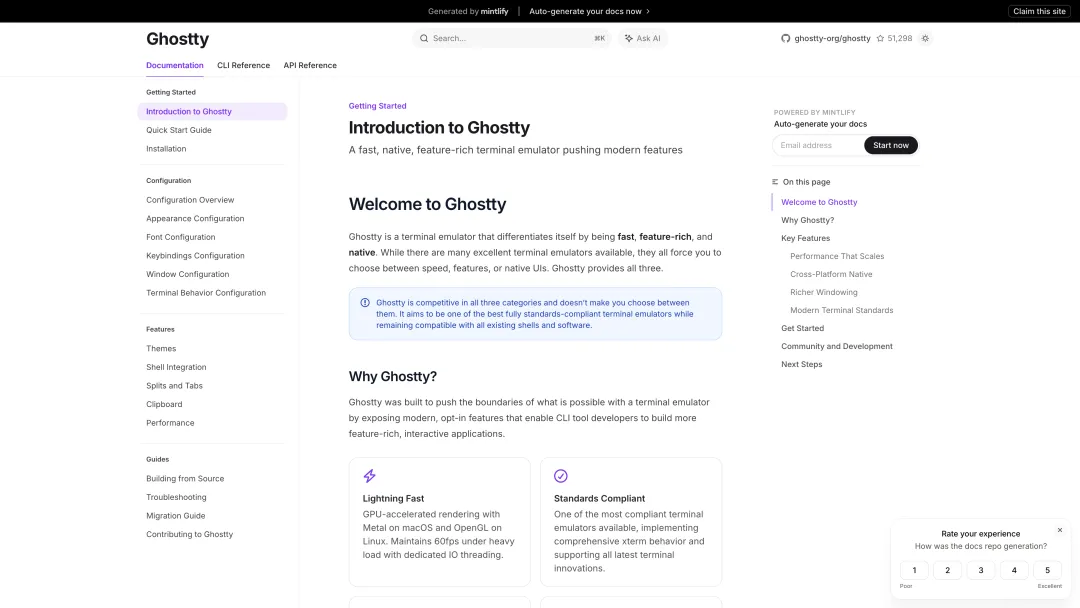Rate the experience 2
The width and height of the screenshot is (1080, 608).
[947, 570]
